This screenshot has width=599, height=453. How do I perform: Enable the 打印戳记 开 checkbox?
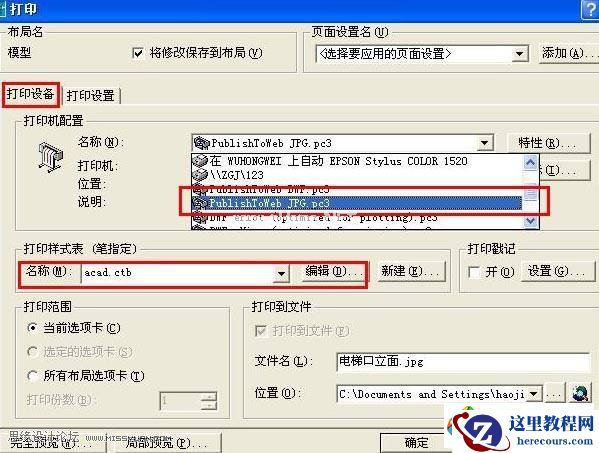pos(474,272)
